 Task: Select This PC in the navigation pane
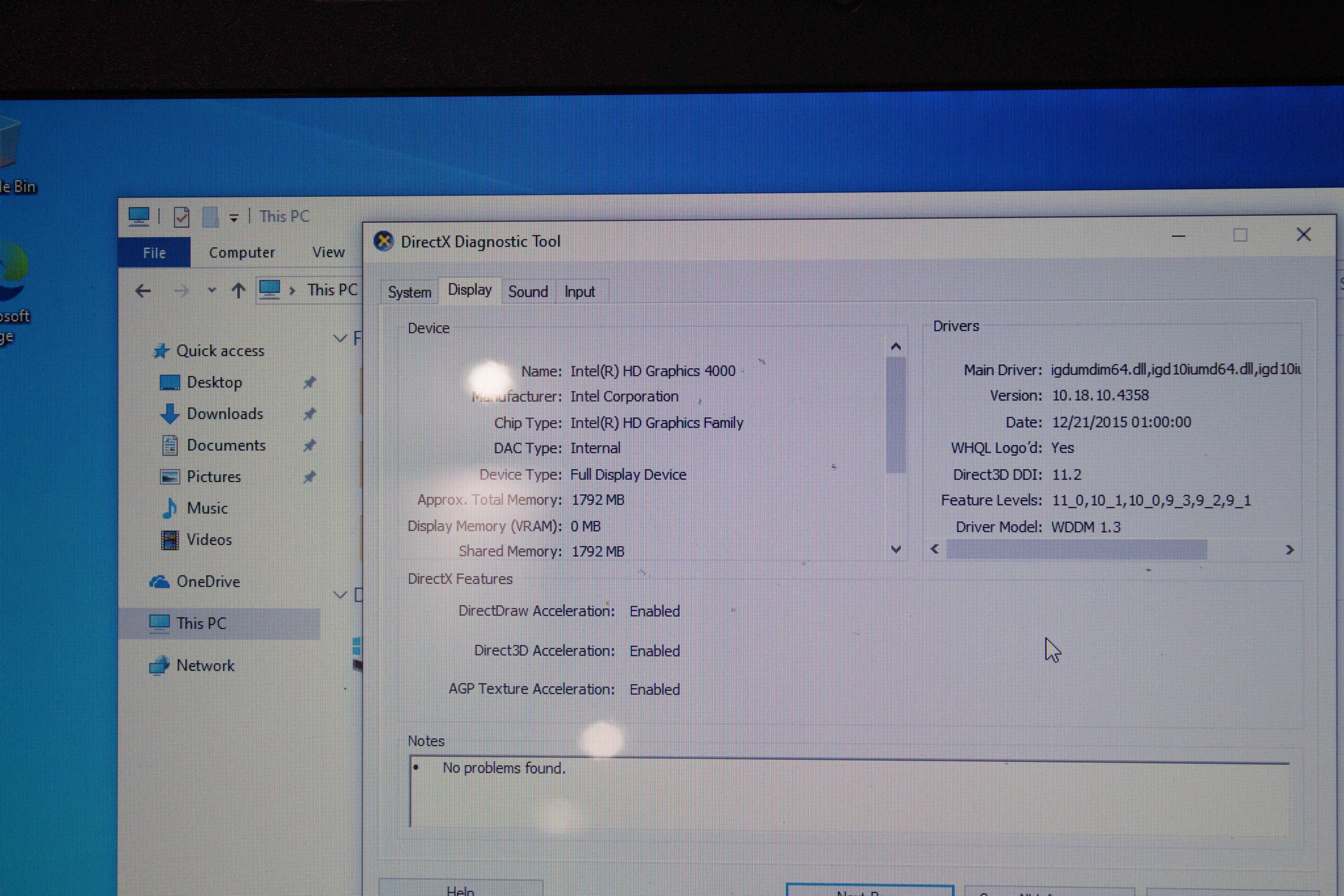[x=201, y=624]
